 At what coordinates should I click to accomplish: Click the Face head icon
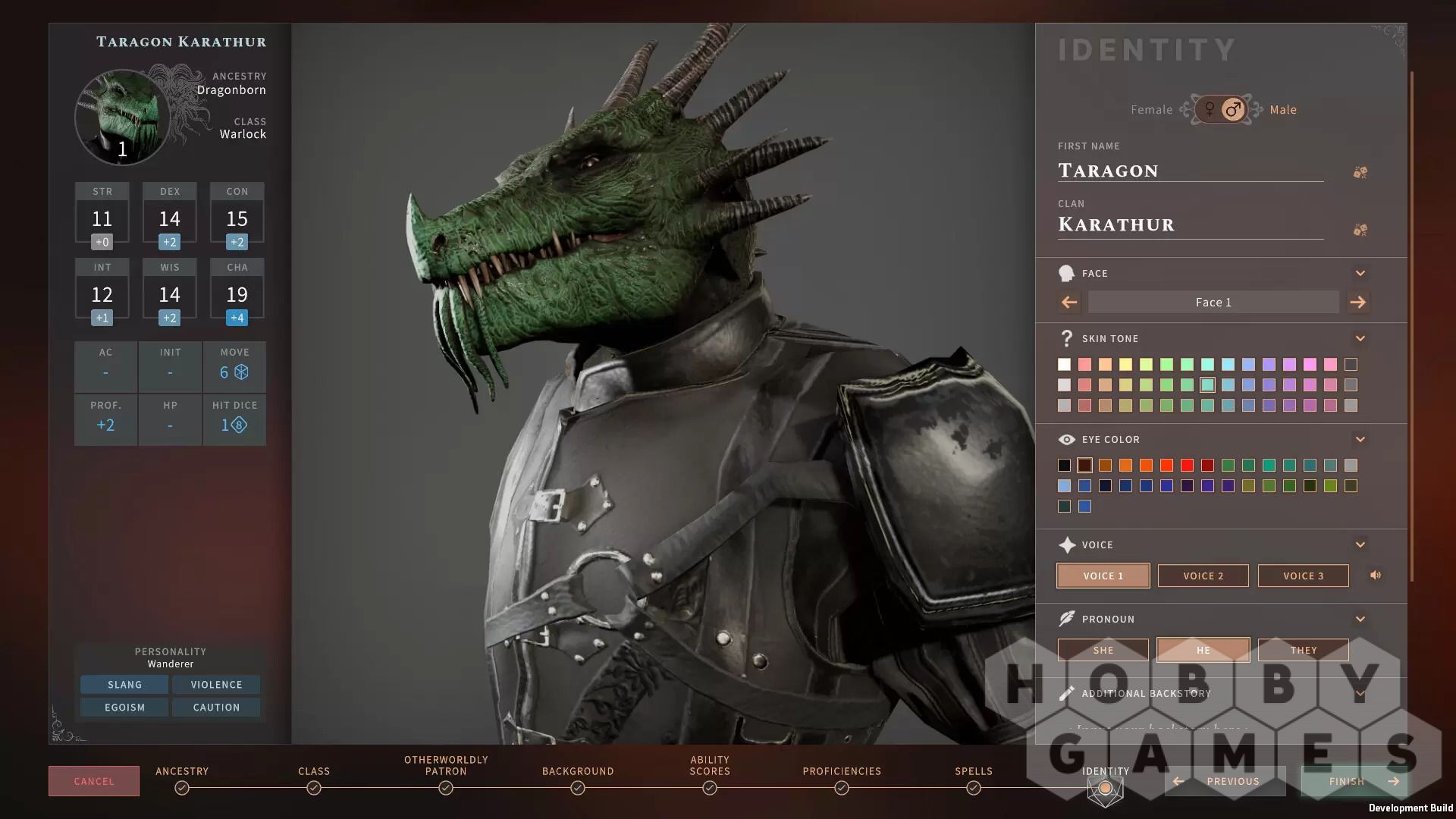1066,273
